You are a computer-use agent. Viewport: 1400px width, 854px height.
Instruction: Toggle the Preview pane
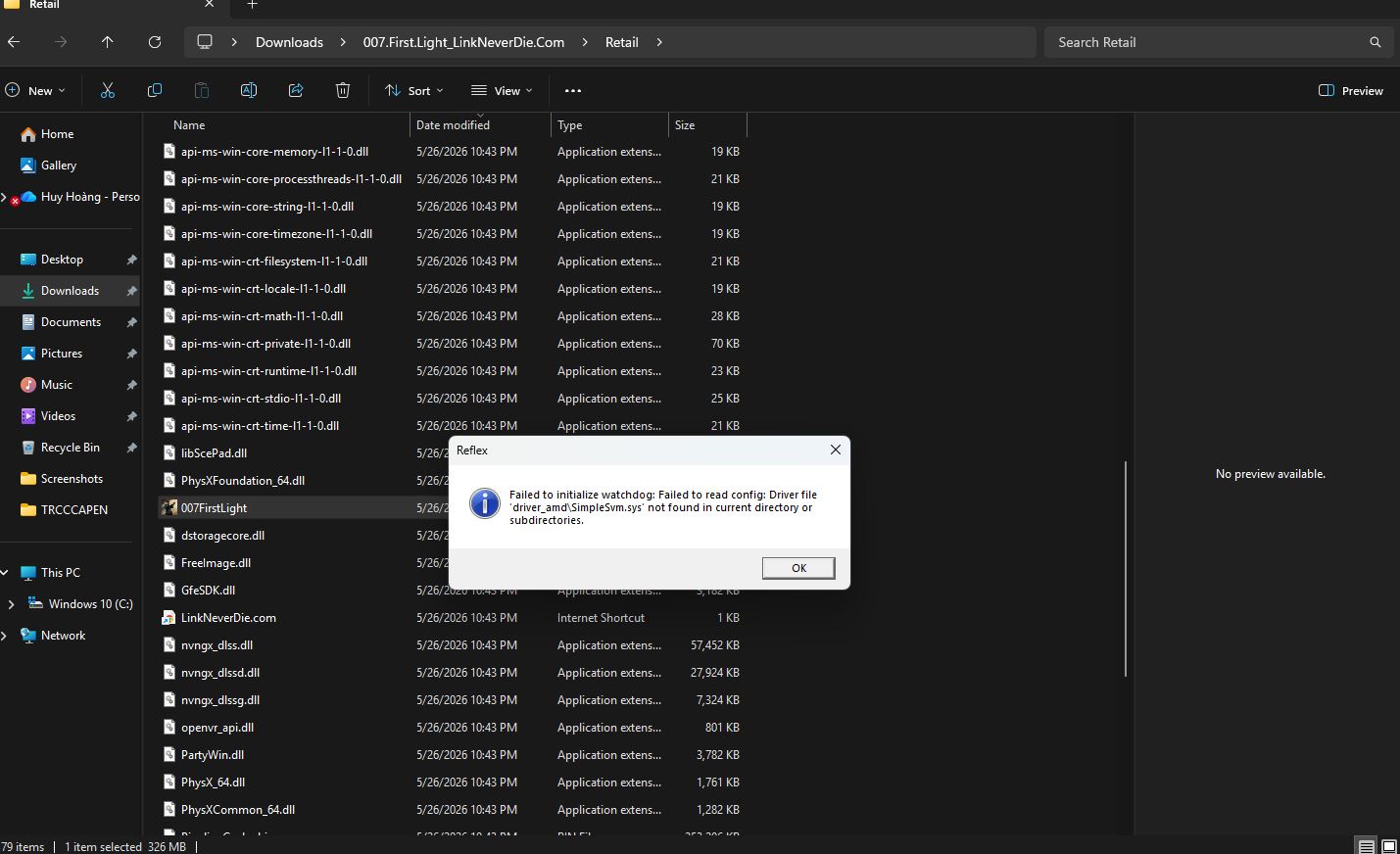1351,90
